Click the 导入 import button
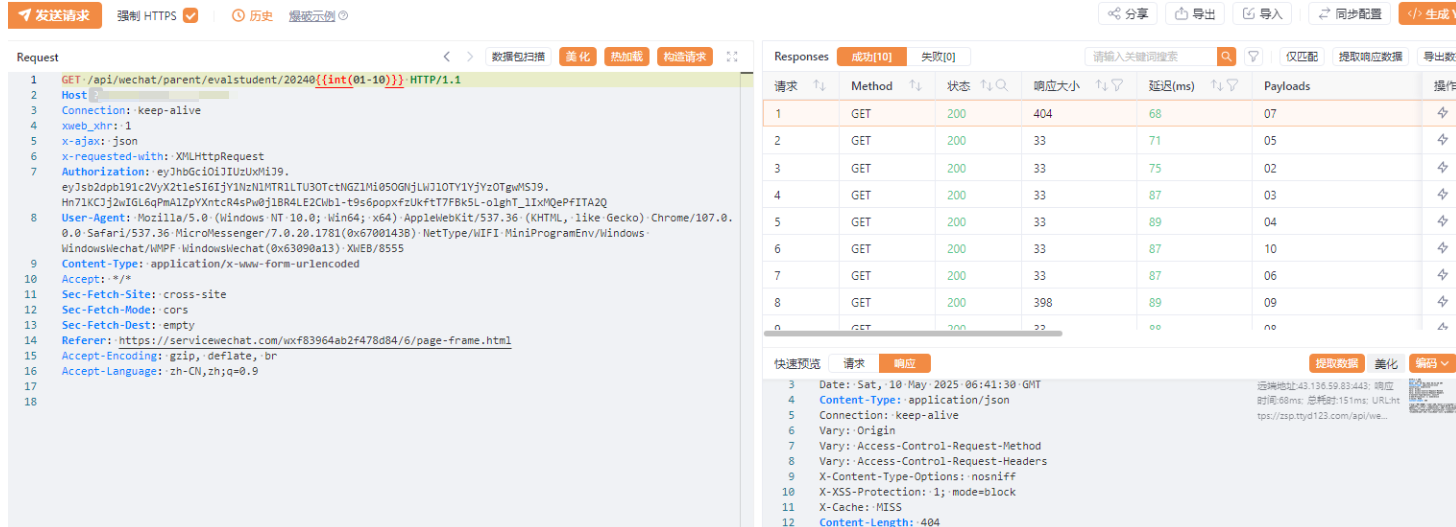This screenshot has width=1456, height=527. click(x=1262, y=14)
